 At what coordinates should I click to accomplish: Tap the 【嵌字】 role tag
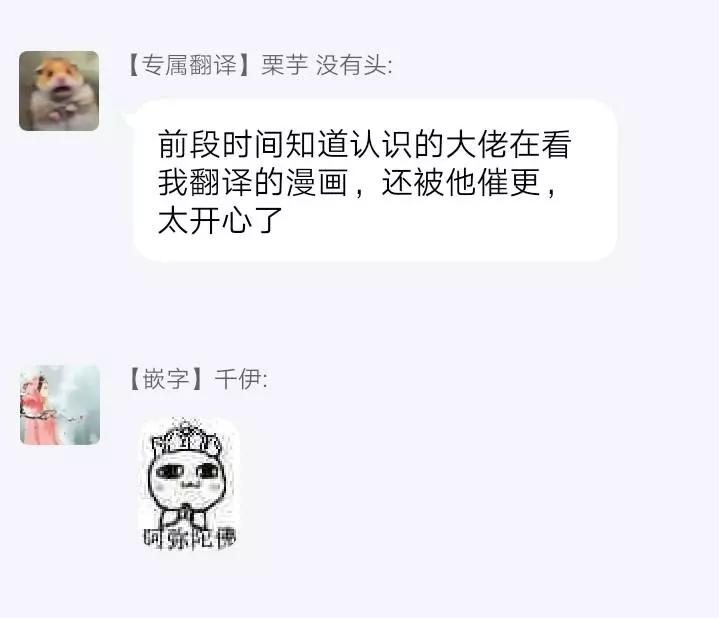(x=166, y=380)
